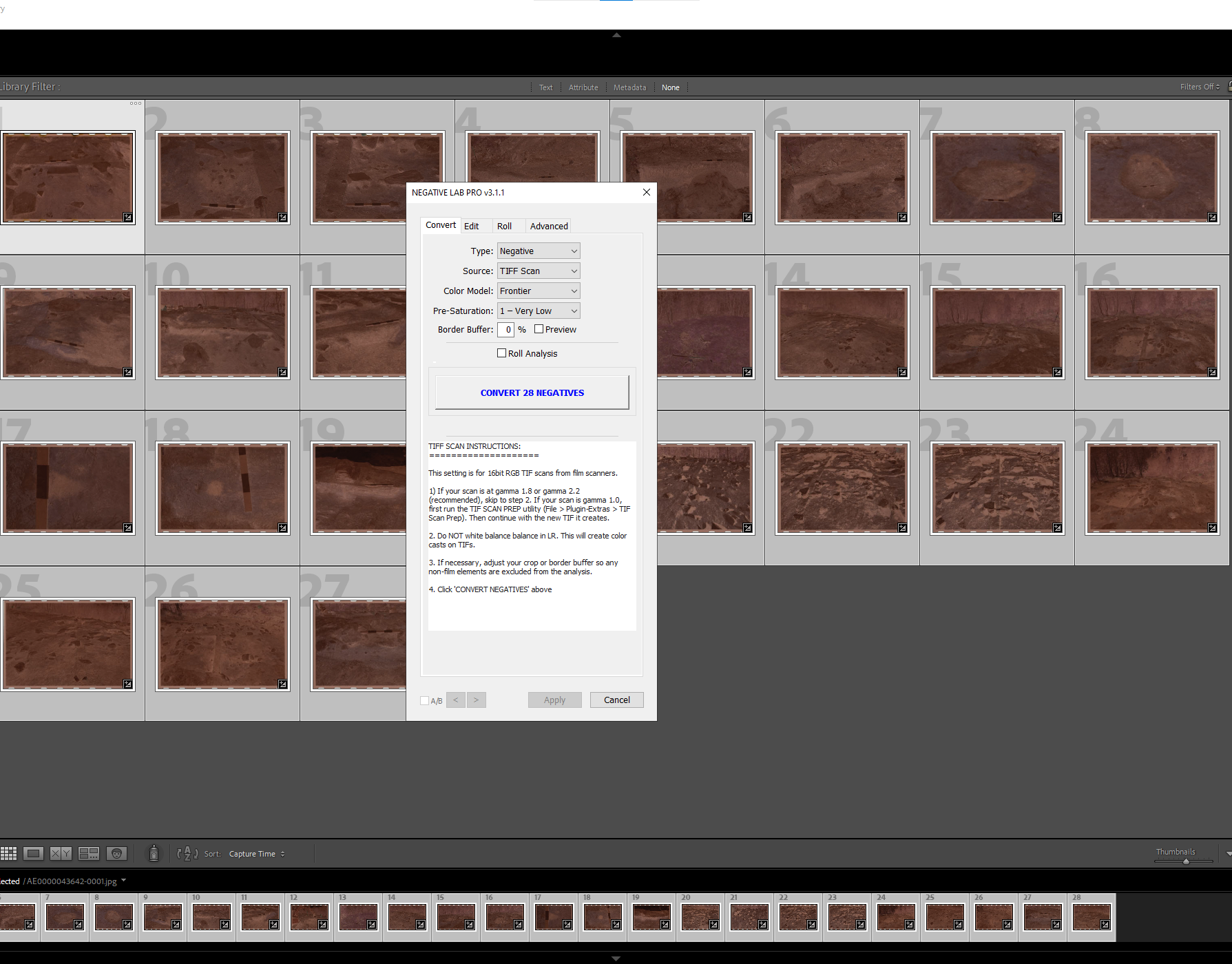This screenshot has width=1232, height=964.
Task: Switch to Loupe view icon
Action: (33, 854)
